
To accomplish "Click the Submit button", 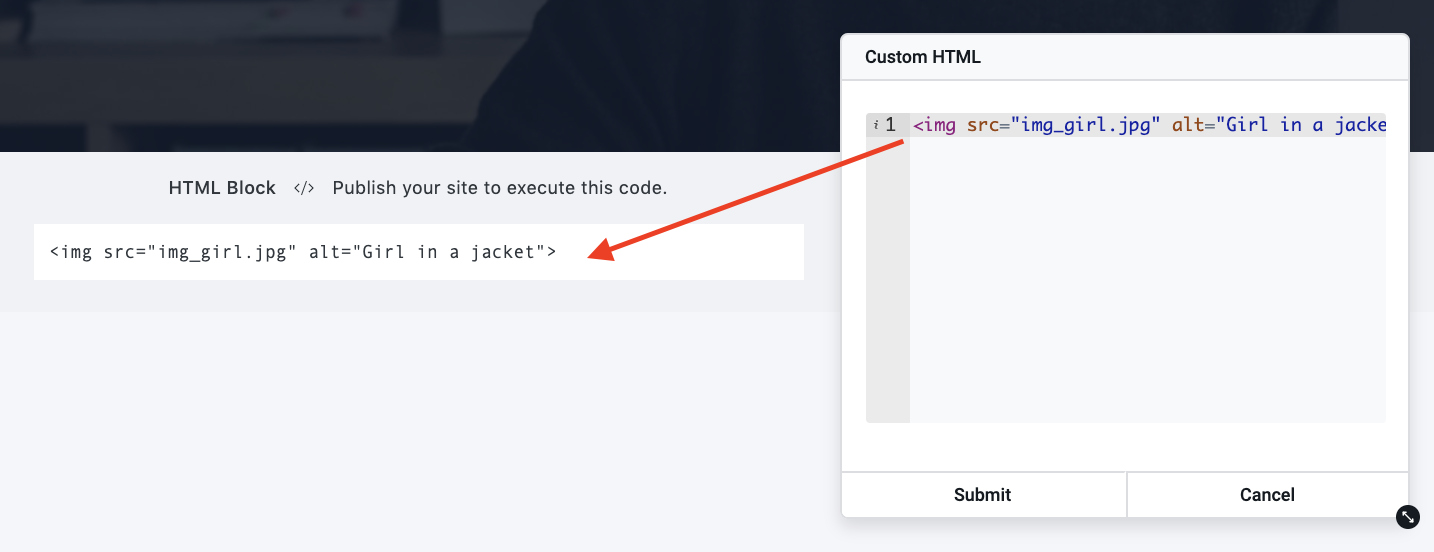I will (x=983, y=495).
